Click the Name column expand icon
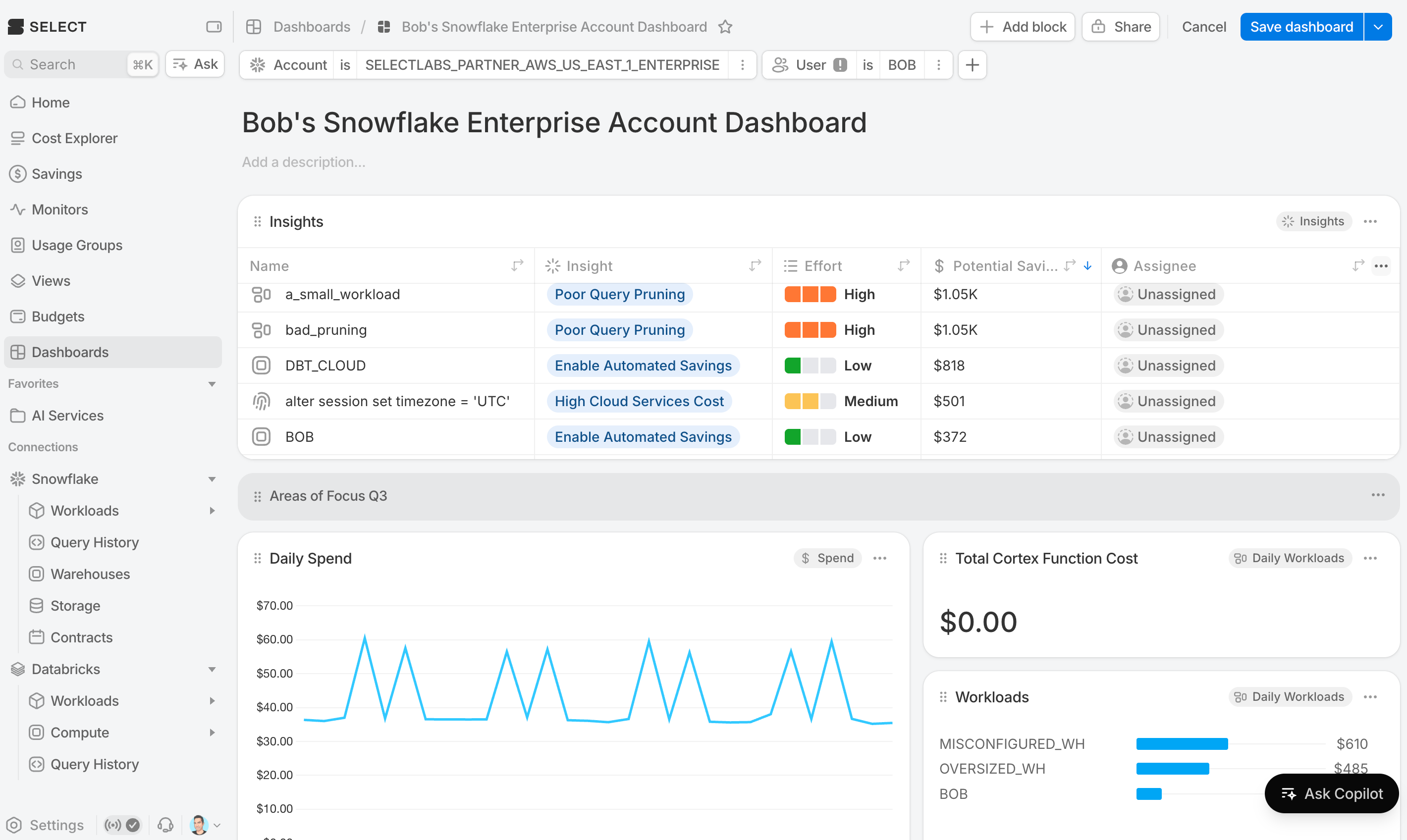The image size is (1407, 840). (518, 265)
